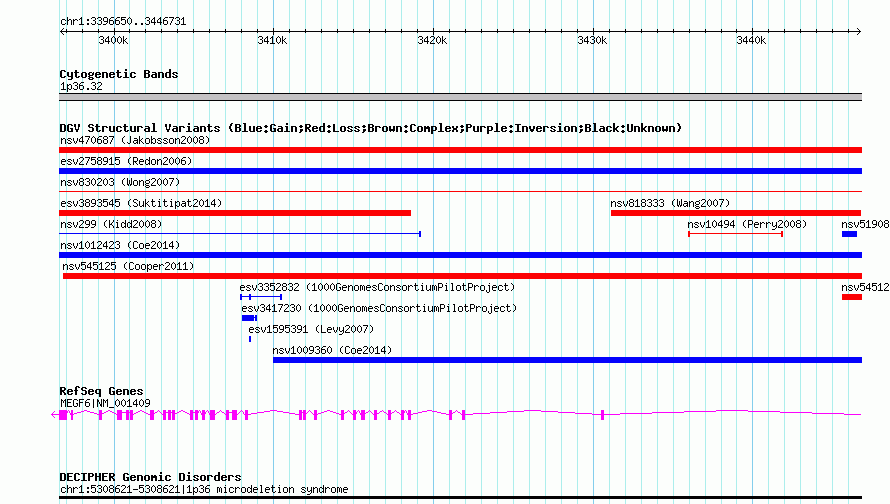Click the ruler's left-pointing arrowhead
Screen dimensions: 890x504
tap(62, 31)
